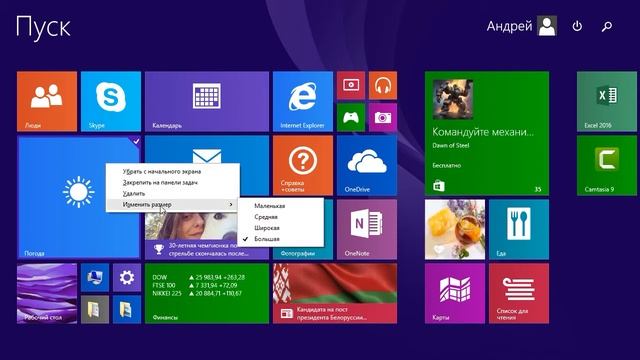The image size is (640, 360).
Task: Open the Store tile featuring Dawn of Steel
Action: tap(487, 133)
